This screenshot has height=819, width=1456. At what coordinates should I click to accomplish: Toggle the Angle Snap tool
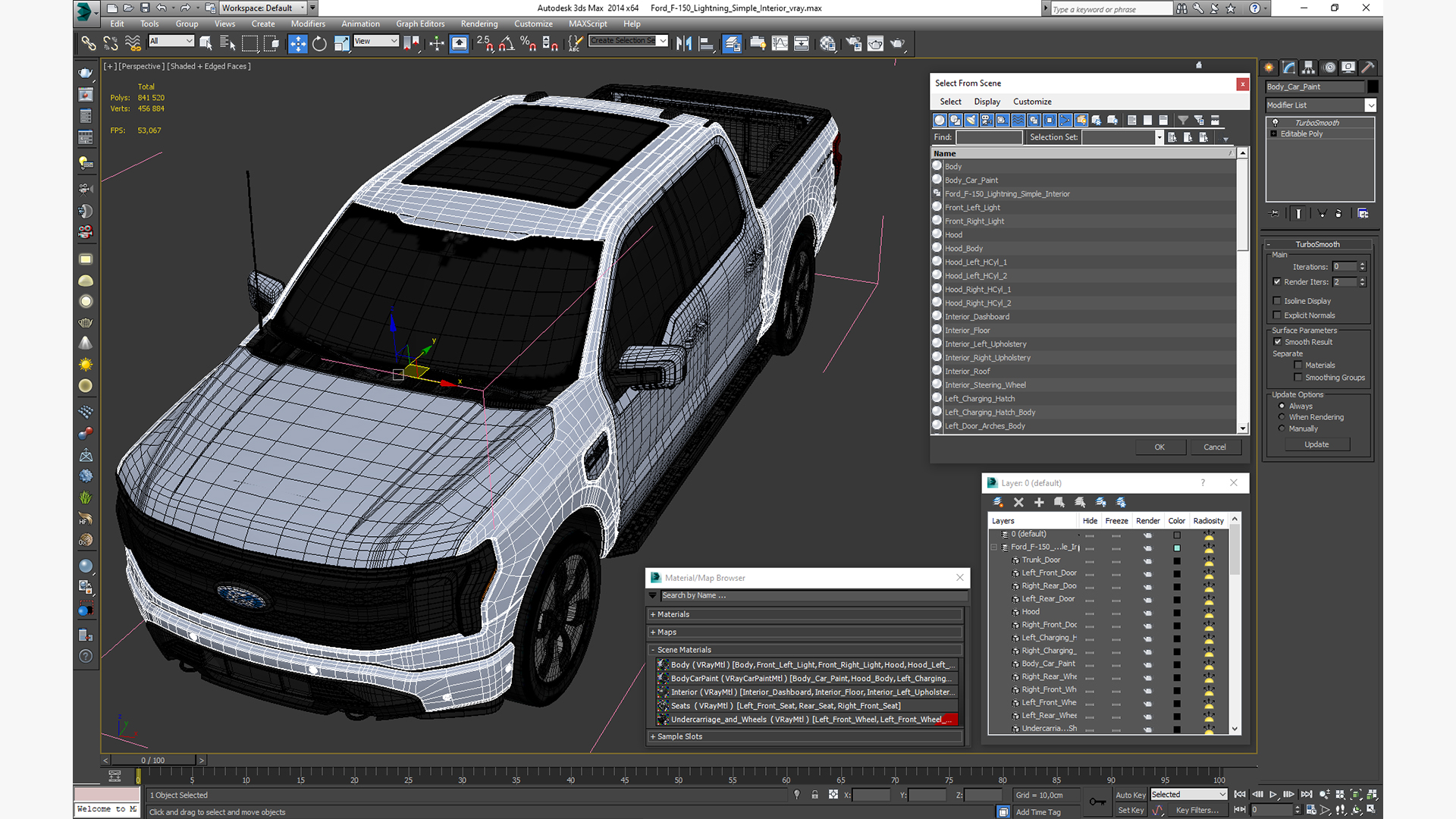[507, 43]
